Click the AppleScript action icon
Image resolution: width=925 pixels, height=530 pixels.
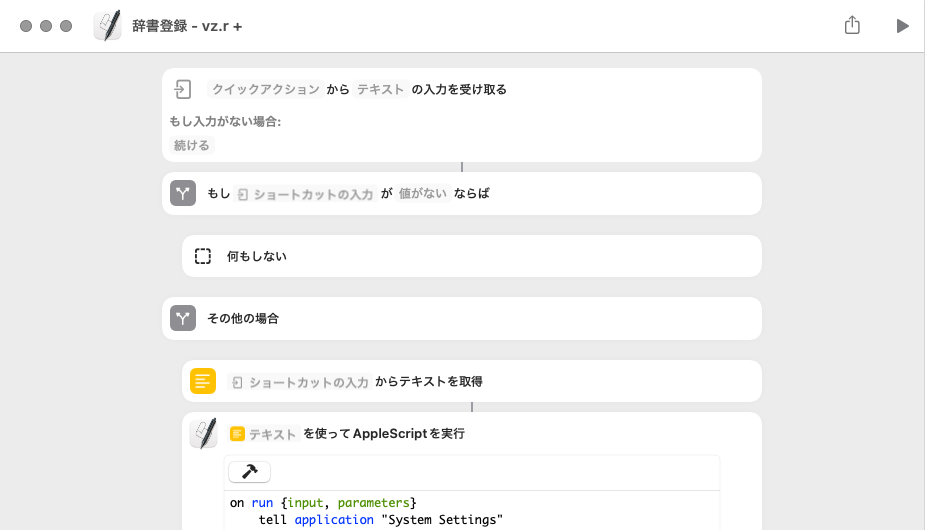pyautogui.click(x=203, y=434)
